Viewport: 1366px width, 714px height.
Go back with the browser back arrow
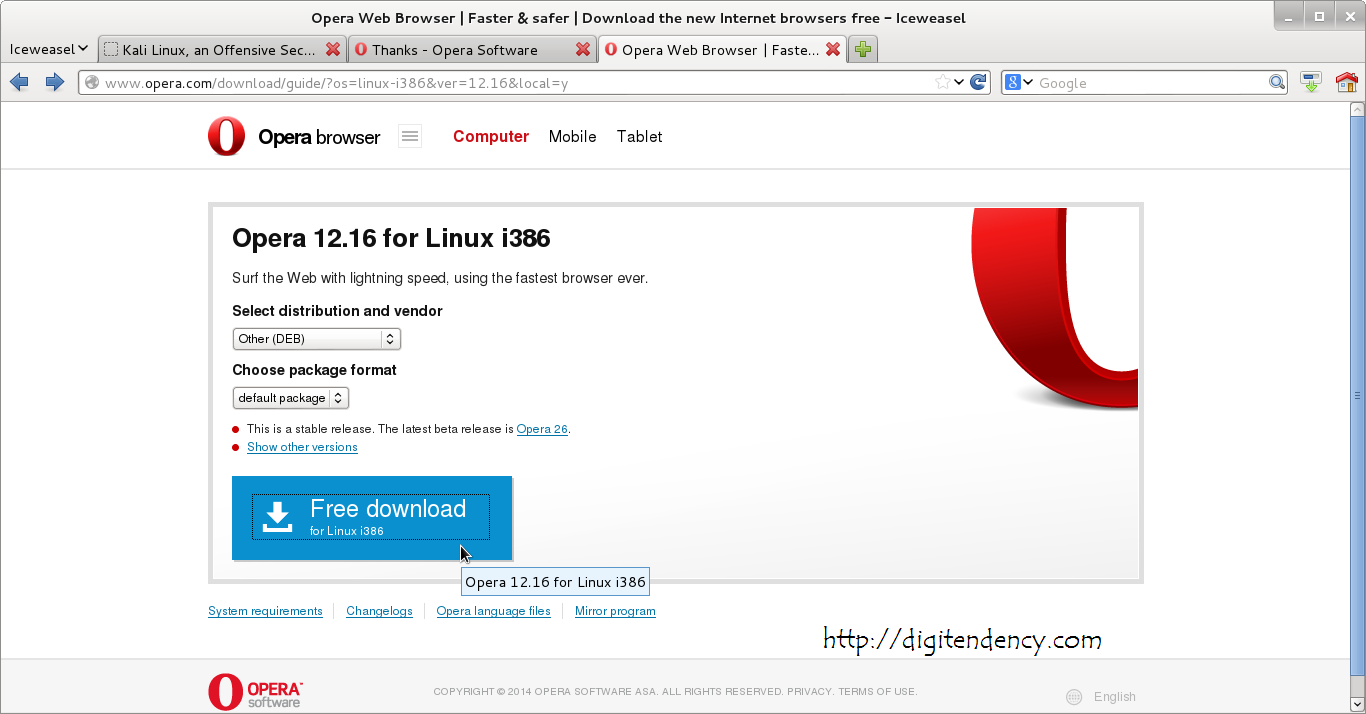[19, 82]
